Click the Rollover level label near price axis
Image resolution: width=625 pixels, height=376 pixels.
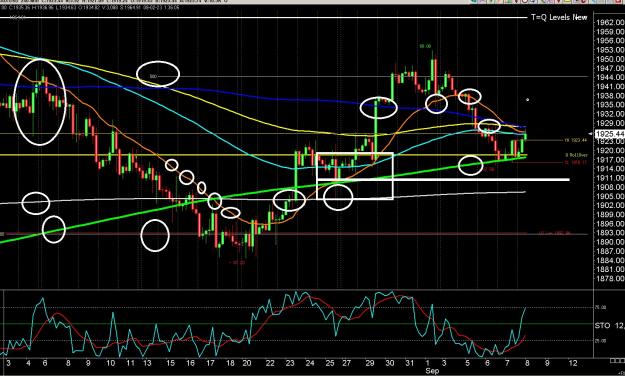click(x=576, y=155)
